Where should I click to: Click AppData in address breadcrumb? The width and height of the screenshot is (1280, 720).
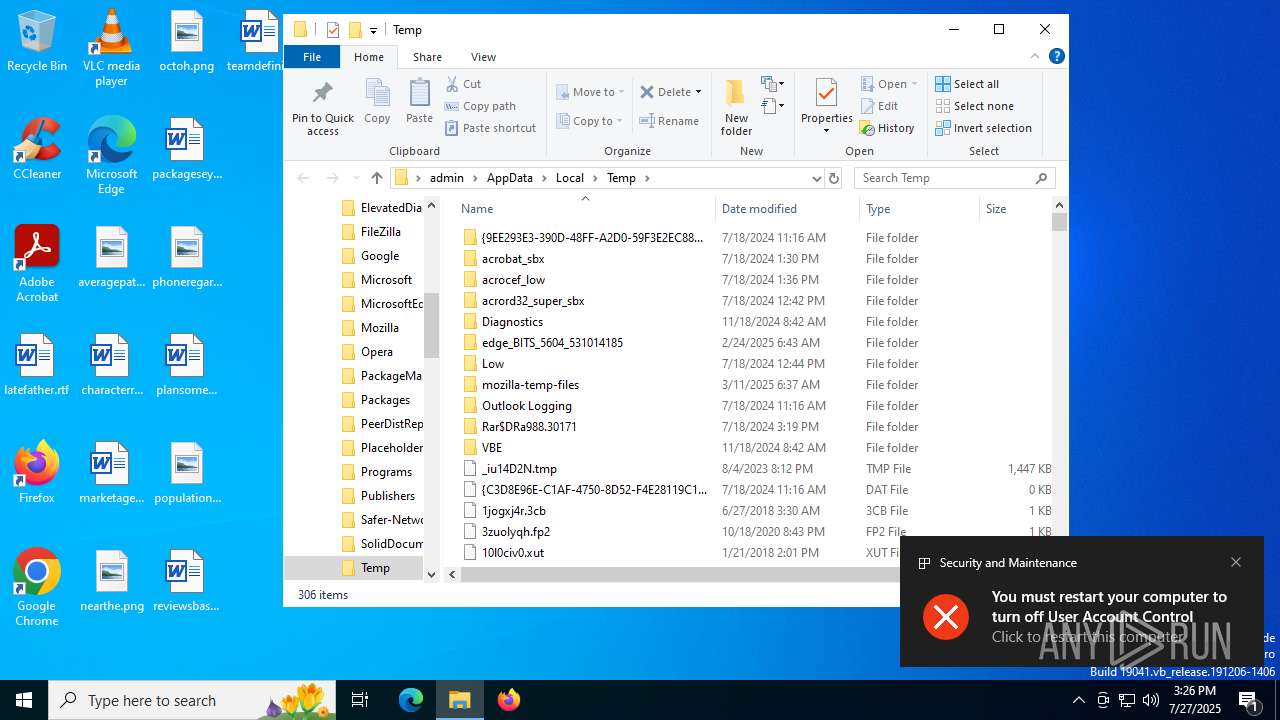coord(510,178)
